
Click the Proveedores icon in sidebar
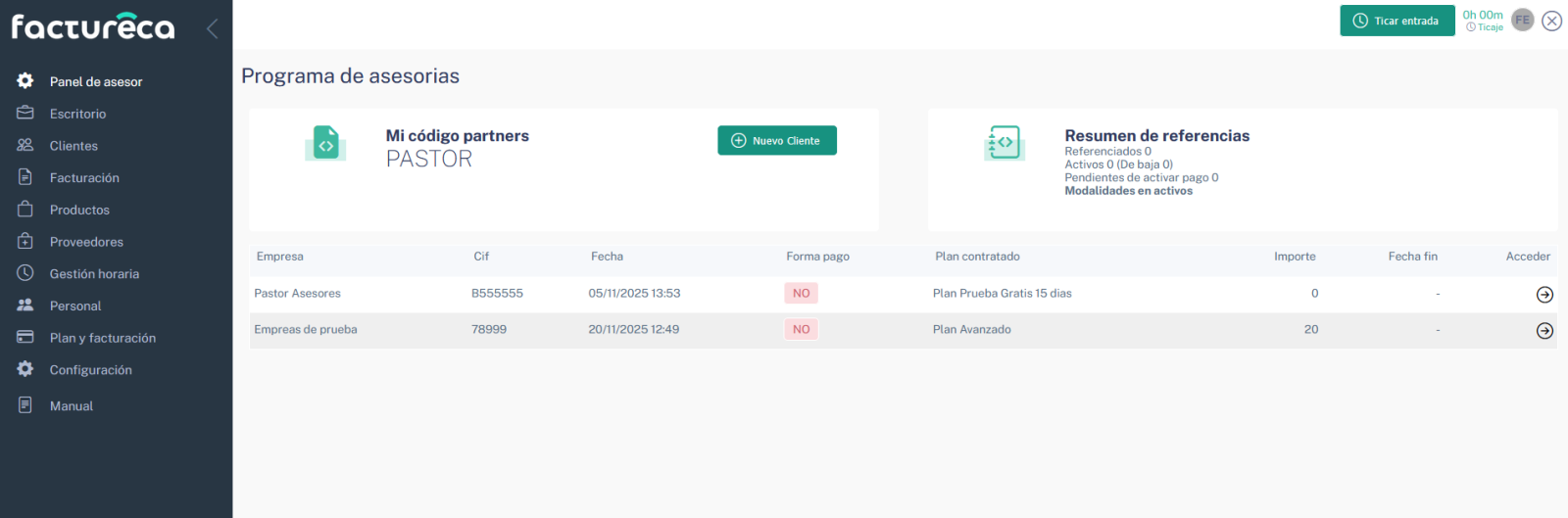[x=25, y=241]
